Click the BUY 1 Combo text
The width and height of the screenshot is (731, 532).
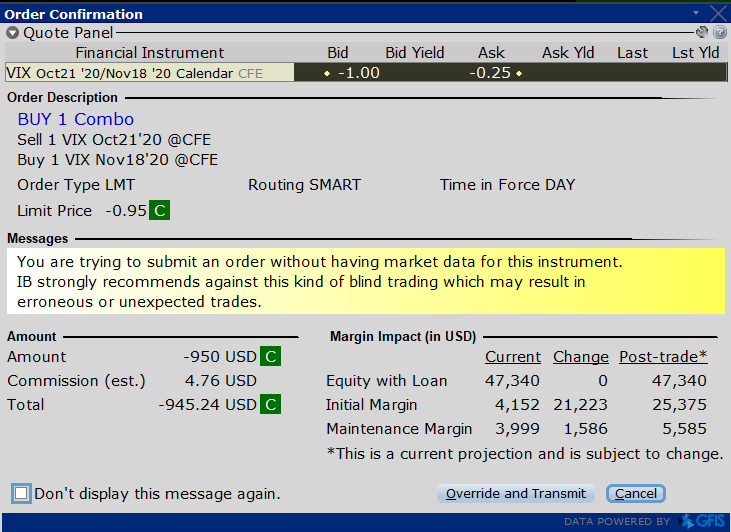tap(76, 119)
